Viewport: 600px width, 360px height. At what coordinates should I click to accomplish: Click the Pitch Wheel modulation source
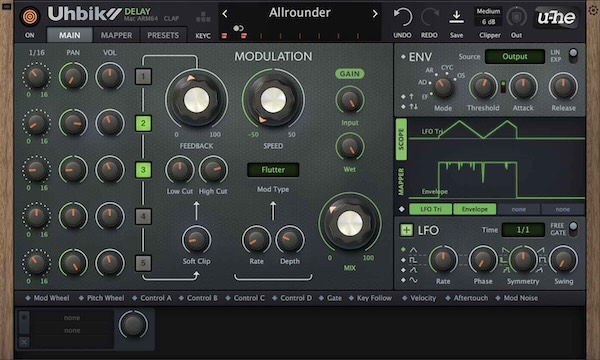(x=102, y=298)
